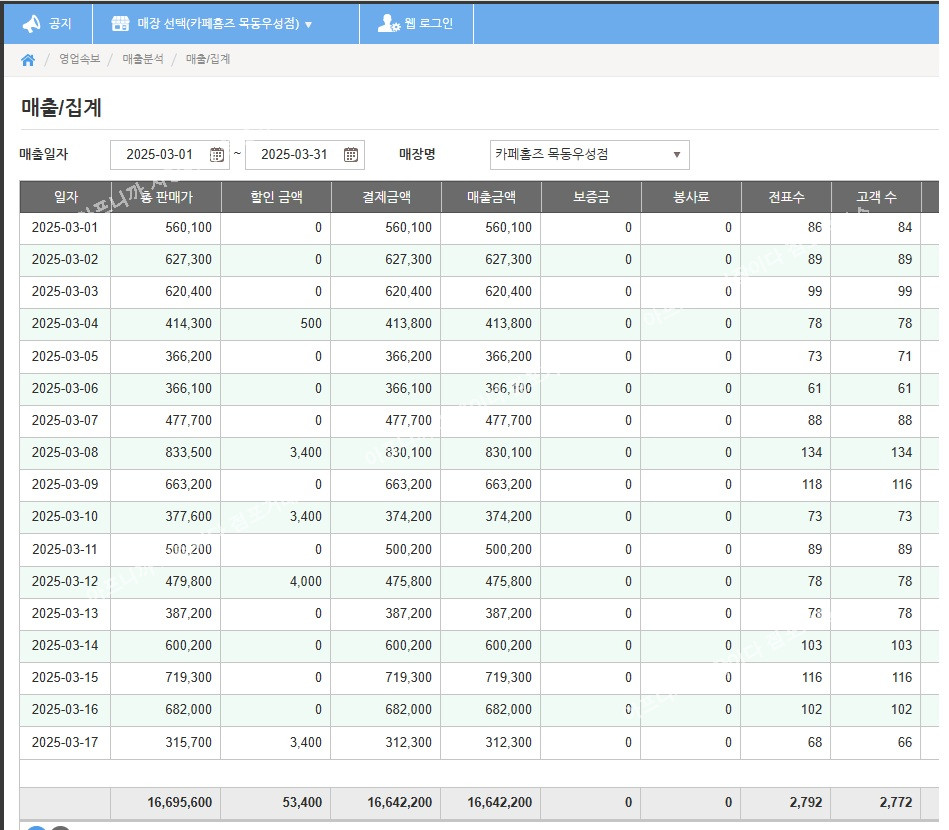Select the 2025-03-08 row date cell
This screenshot has width=949, height=830.
tap(65, 453)
